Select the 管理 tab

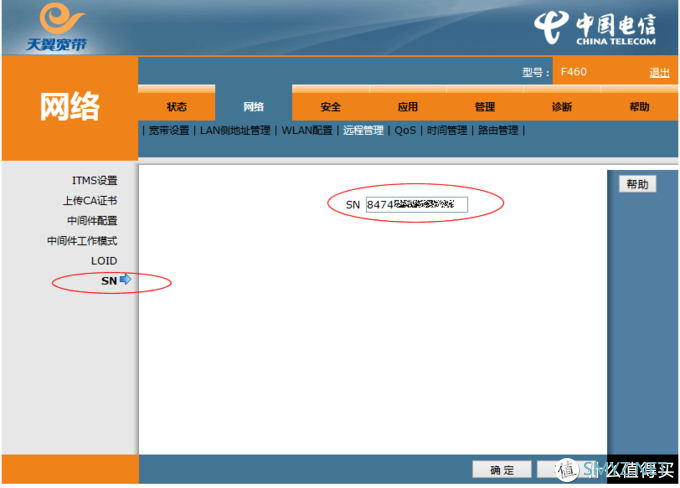point(484,107)
